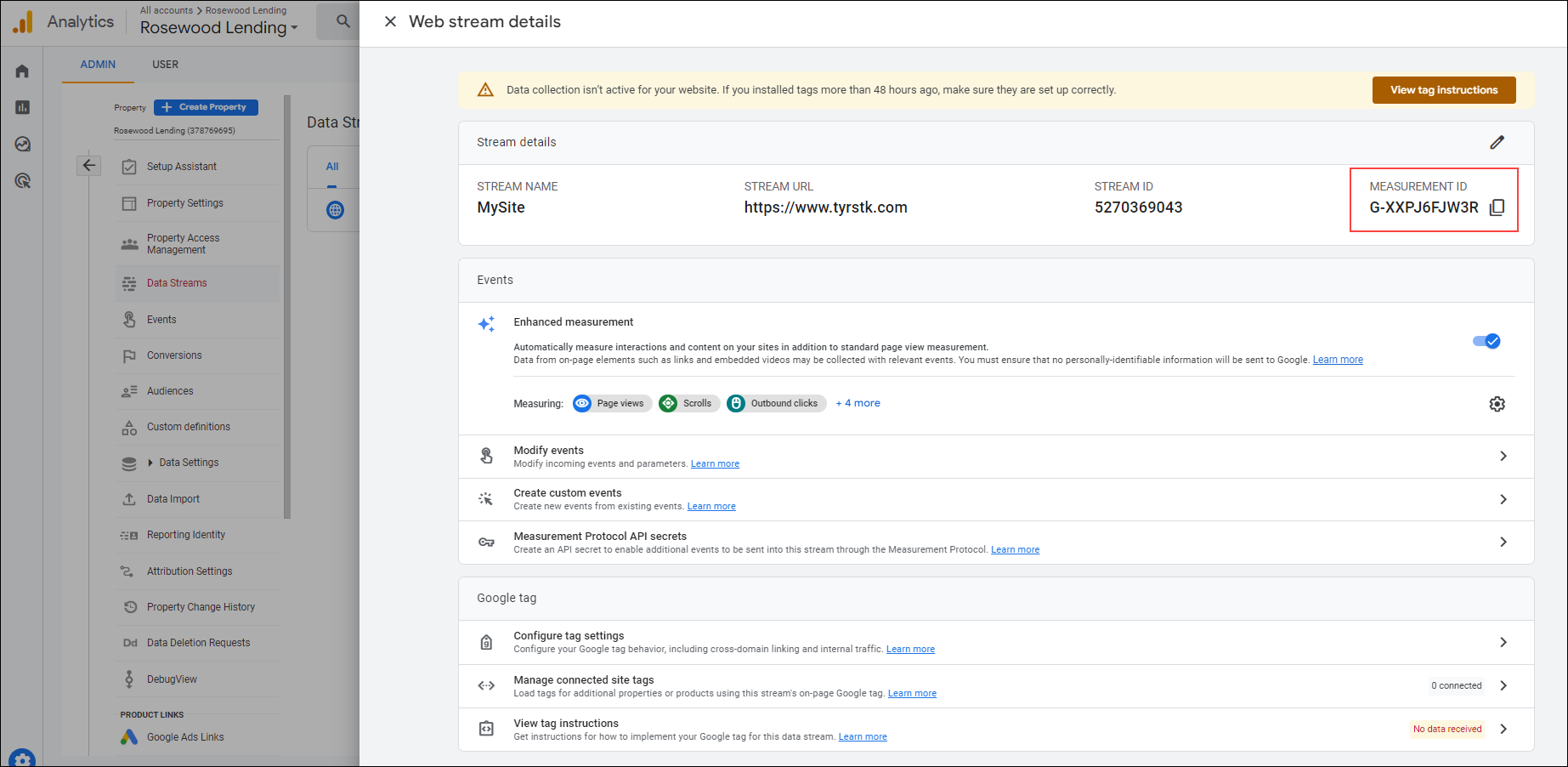
Task: Close the Web stream details panel
Action: (390, 21)
